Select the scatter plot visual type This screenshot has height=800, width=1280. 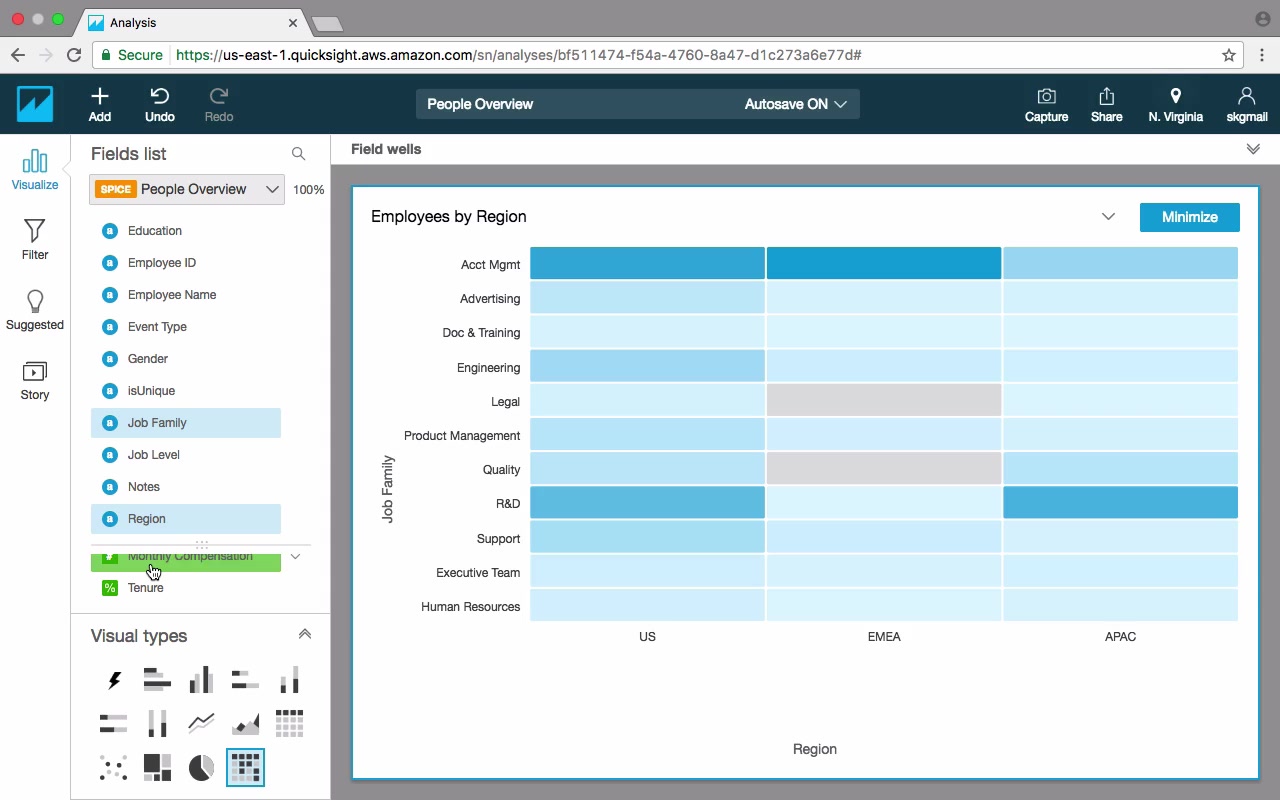point(114,767)
